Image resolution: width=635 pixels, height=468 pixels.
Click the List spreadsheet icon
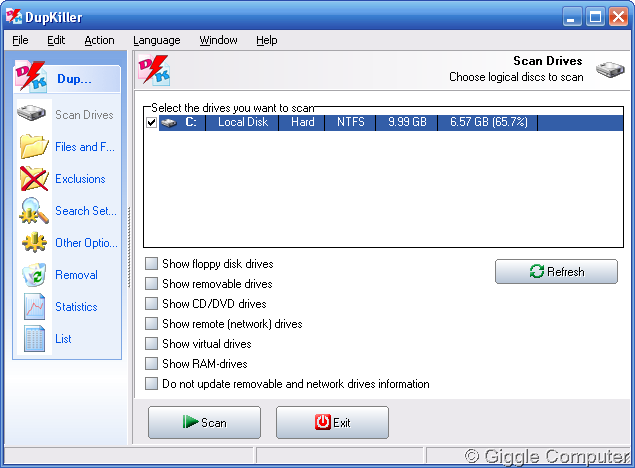pyautogui.click(x=34, y=338)
